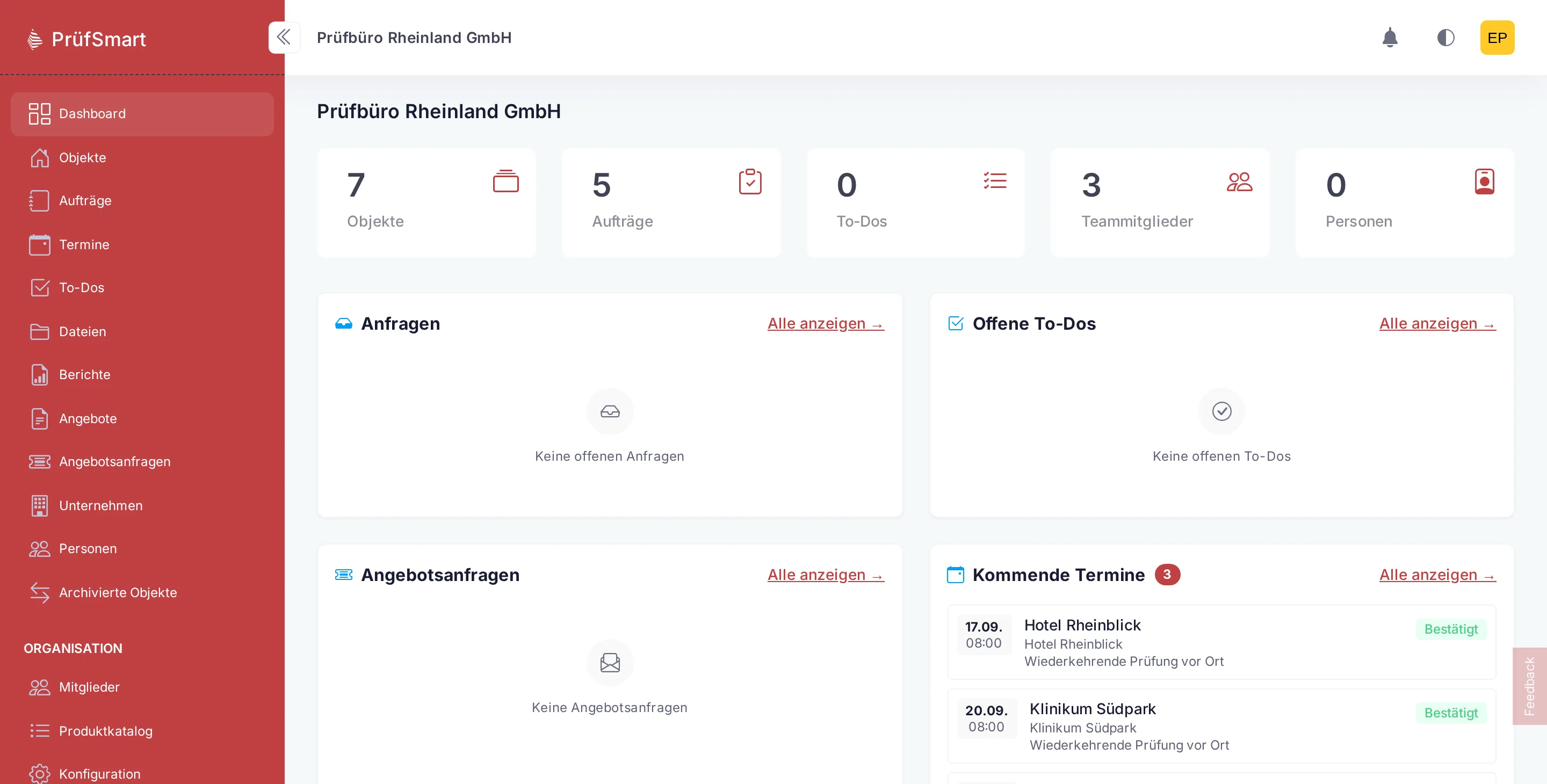Click Alle anzeigen link in Kommende Termine
The width and height of the screenshot is (1547, 784).
(1437, 575)
